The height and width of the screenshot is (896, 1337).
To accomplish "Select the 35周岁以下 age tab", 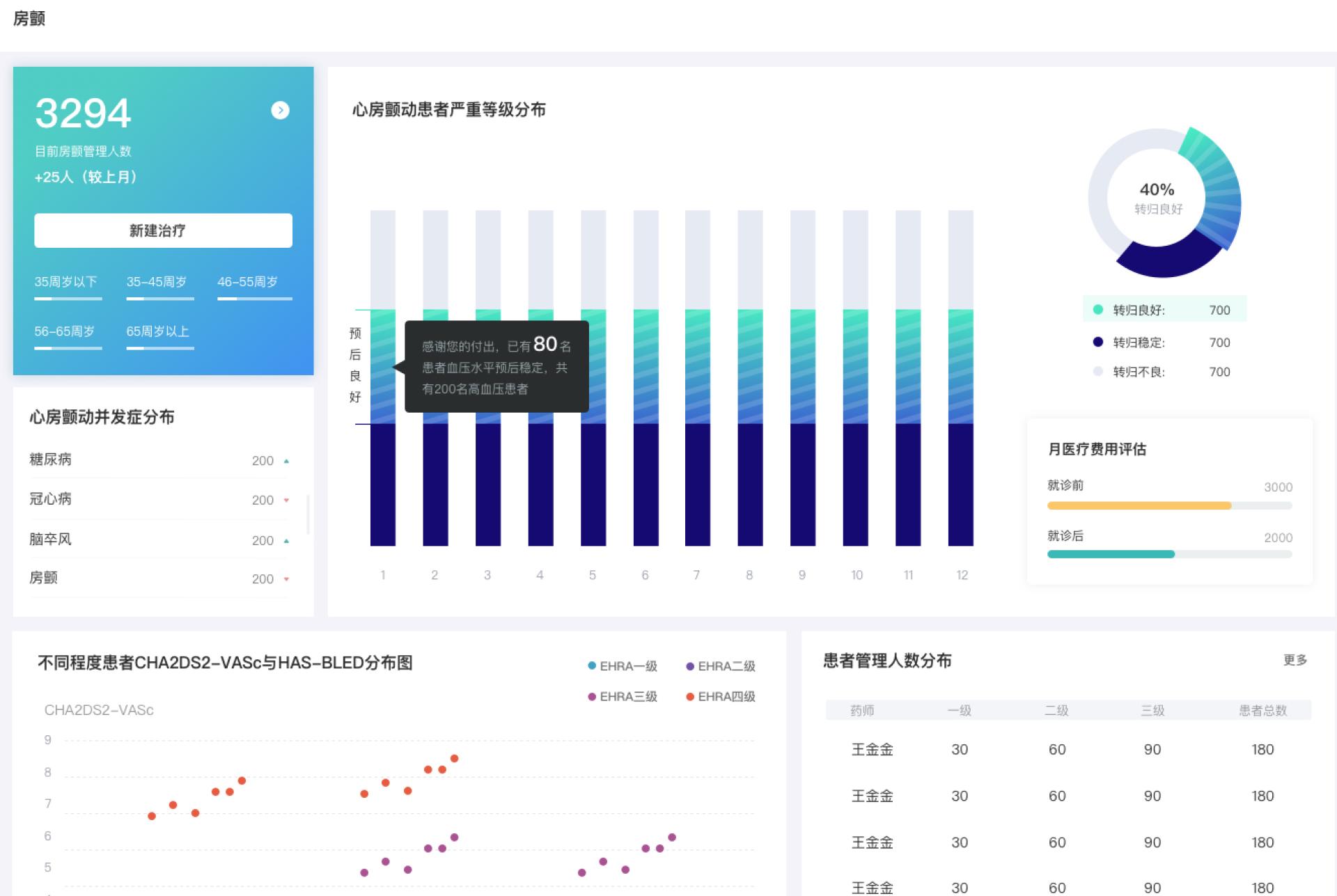I will tap(66, 282).
